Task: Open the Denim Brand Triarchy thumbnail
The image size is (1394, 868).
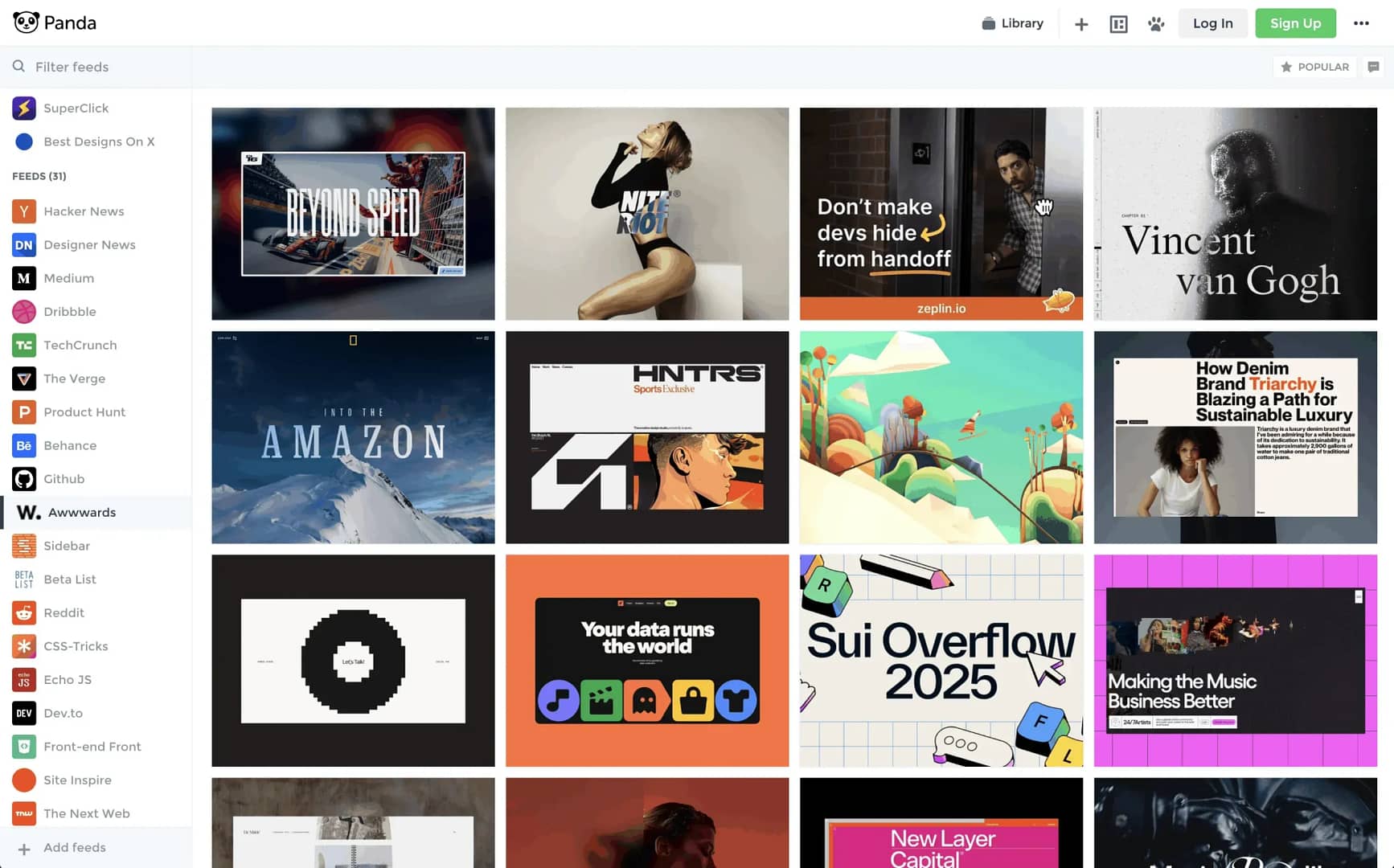Action: pyautogui.click(x=1236, y=437)
